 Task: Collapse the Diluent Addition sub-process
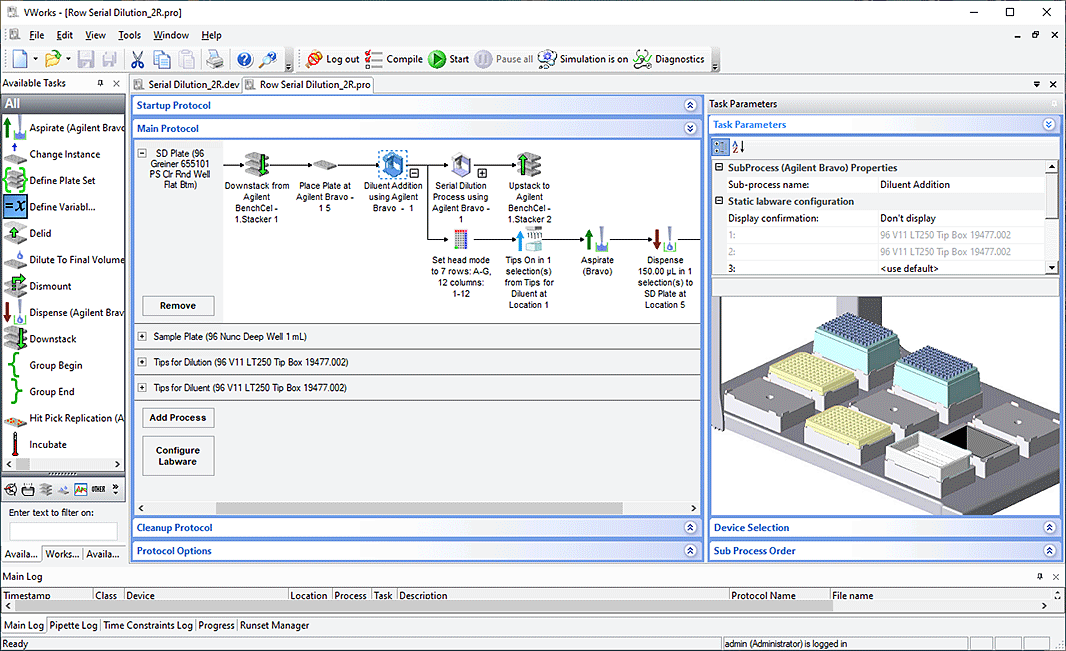click(x=414, y=173)
